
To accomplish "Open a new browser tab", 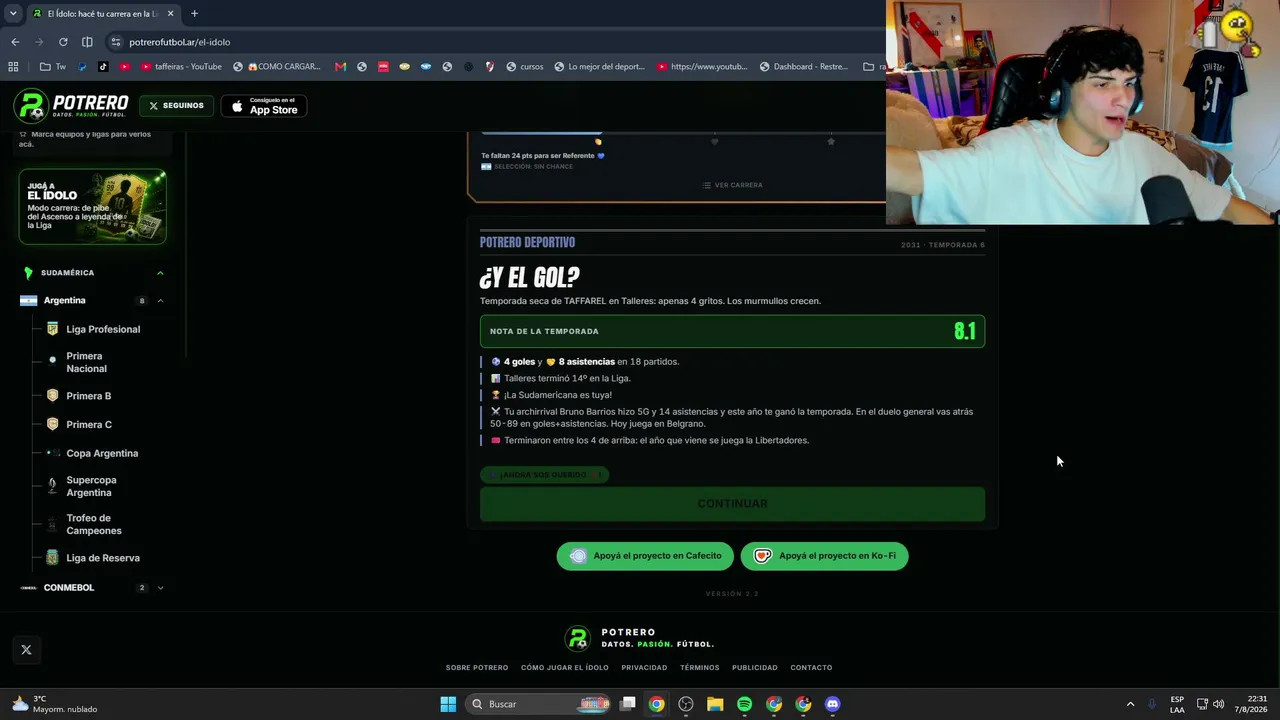I will point(194,14).
